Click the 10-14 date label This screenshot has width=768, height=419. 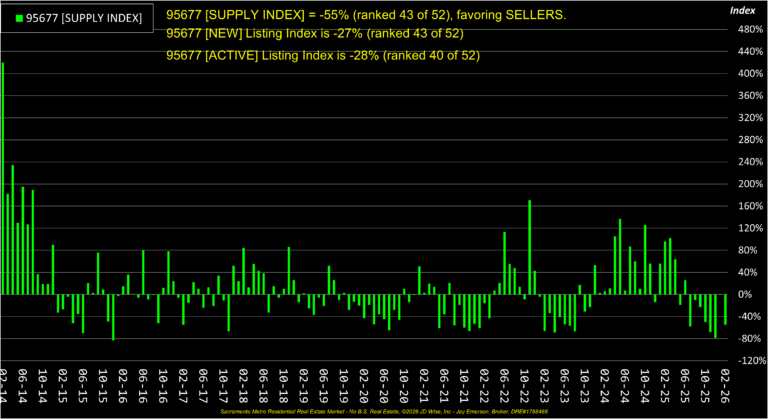(x=43, y=386)
